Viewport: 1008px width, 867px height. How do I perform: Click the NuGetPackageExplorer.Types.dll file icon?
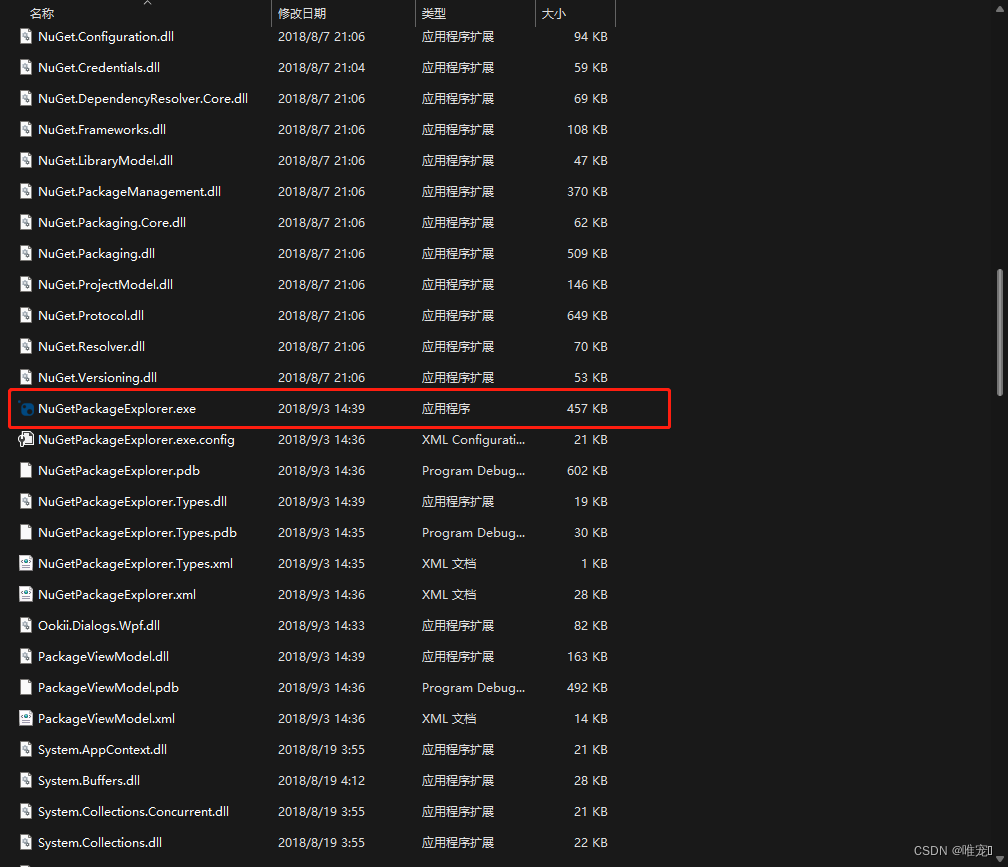[26, 502]
